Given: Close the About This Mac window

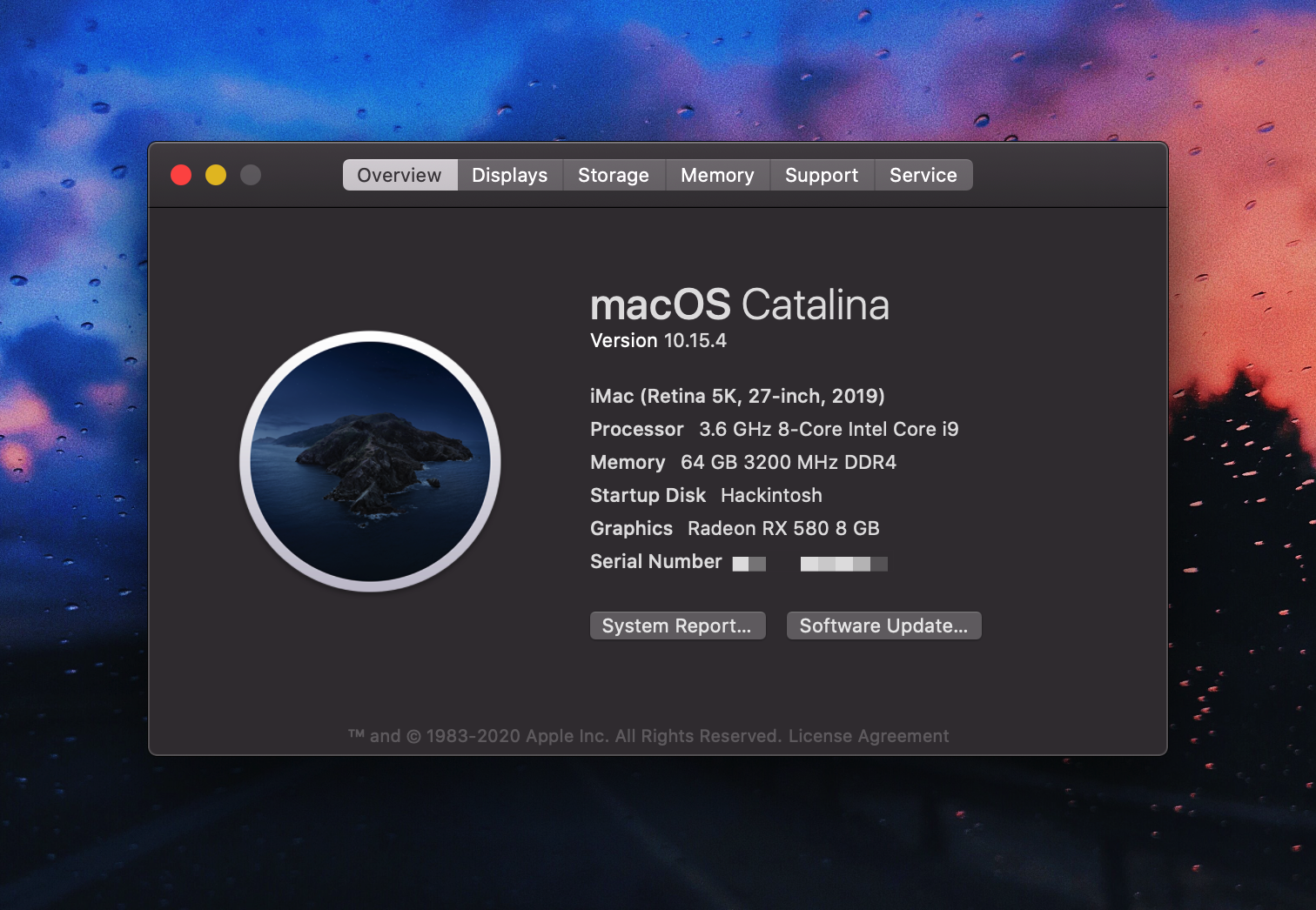Looking at the screenshot, I should coord(181,175).
